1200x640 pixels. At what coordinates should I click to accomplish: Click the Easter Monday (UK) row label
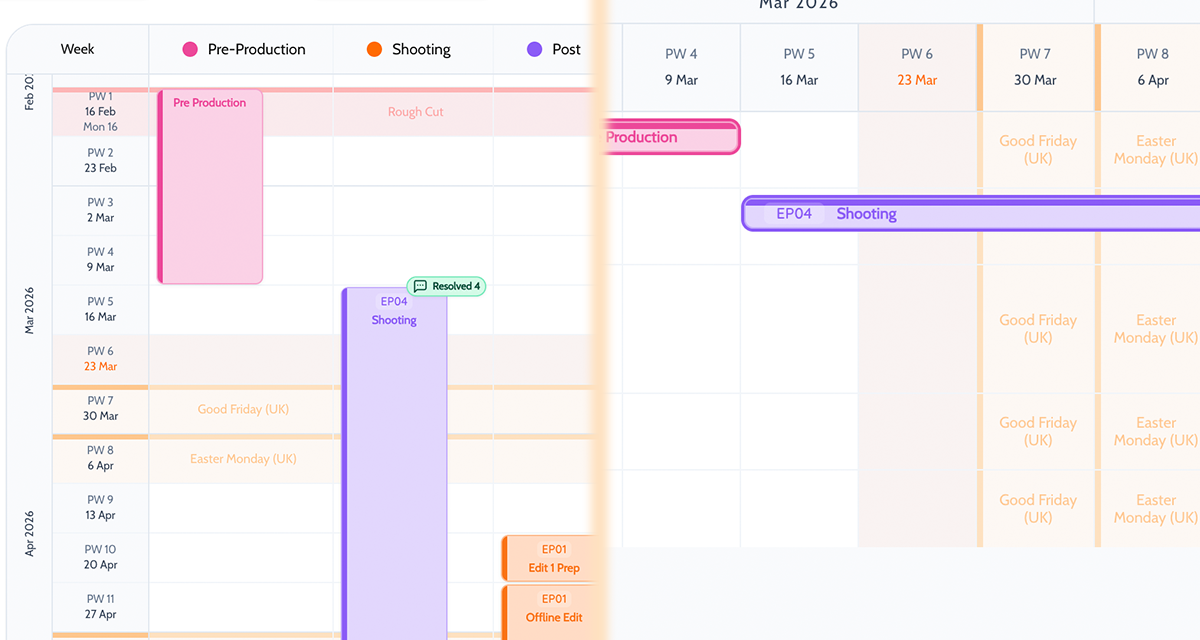point(243,459)
